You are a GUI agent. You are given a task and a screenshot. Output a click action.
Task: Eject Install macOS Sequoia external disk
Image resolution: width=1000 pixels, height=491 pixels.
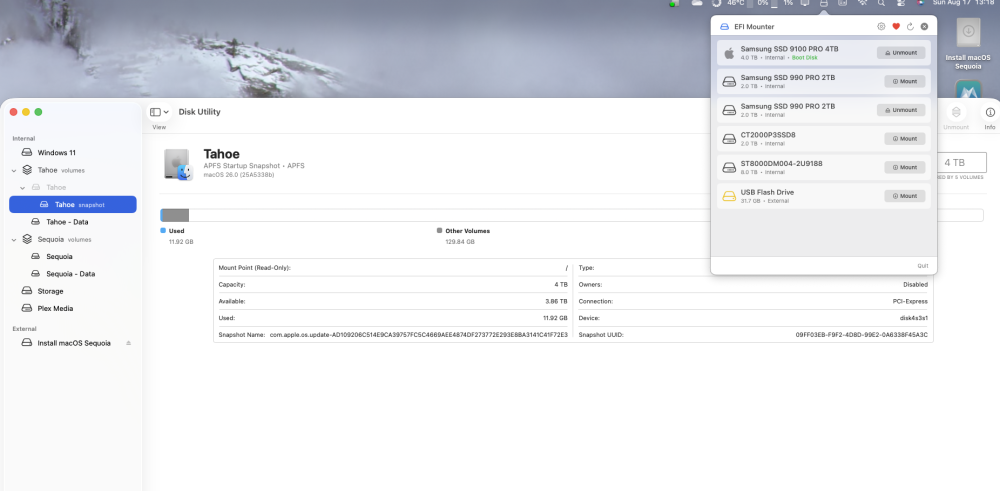click(x=128, y=343)
